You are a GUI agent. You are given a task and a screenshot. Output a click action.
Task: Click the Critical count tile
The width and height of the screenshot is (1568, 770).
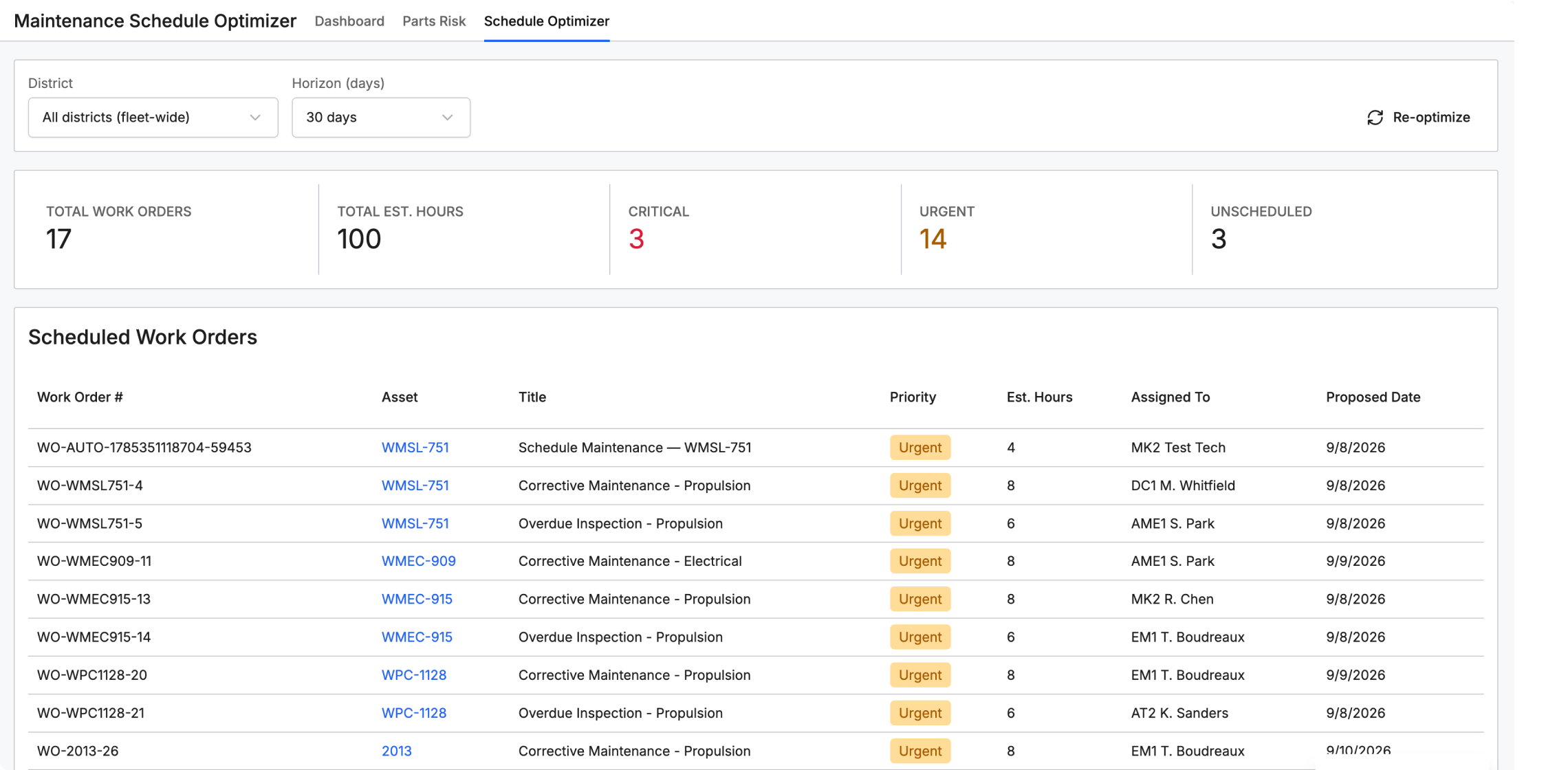(755, 229)
